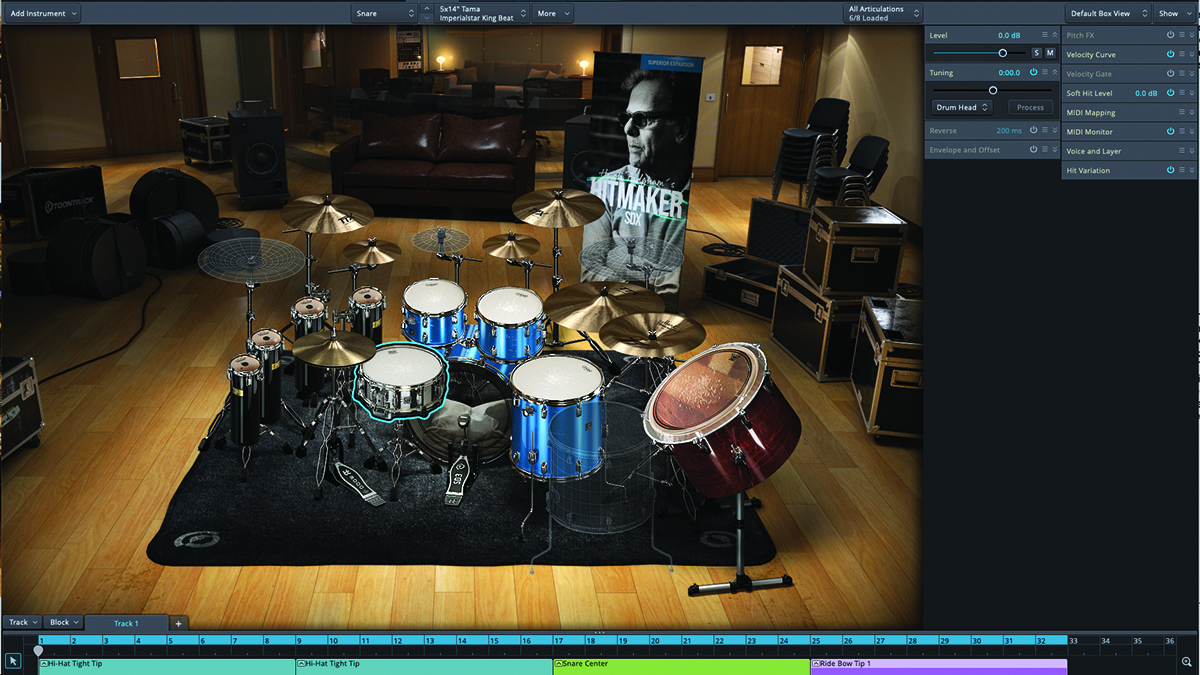Select the arrow pointer tool in timeline

point(13,662)
